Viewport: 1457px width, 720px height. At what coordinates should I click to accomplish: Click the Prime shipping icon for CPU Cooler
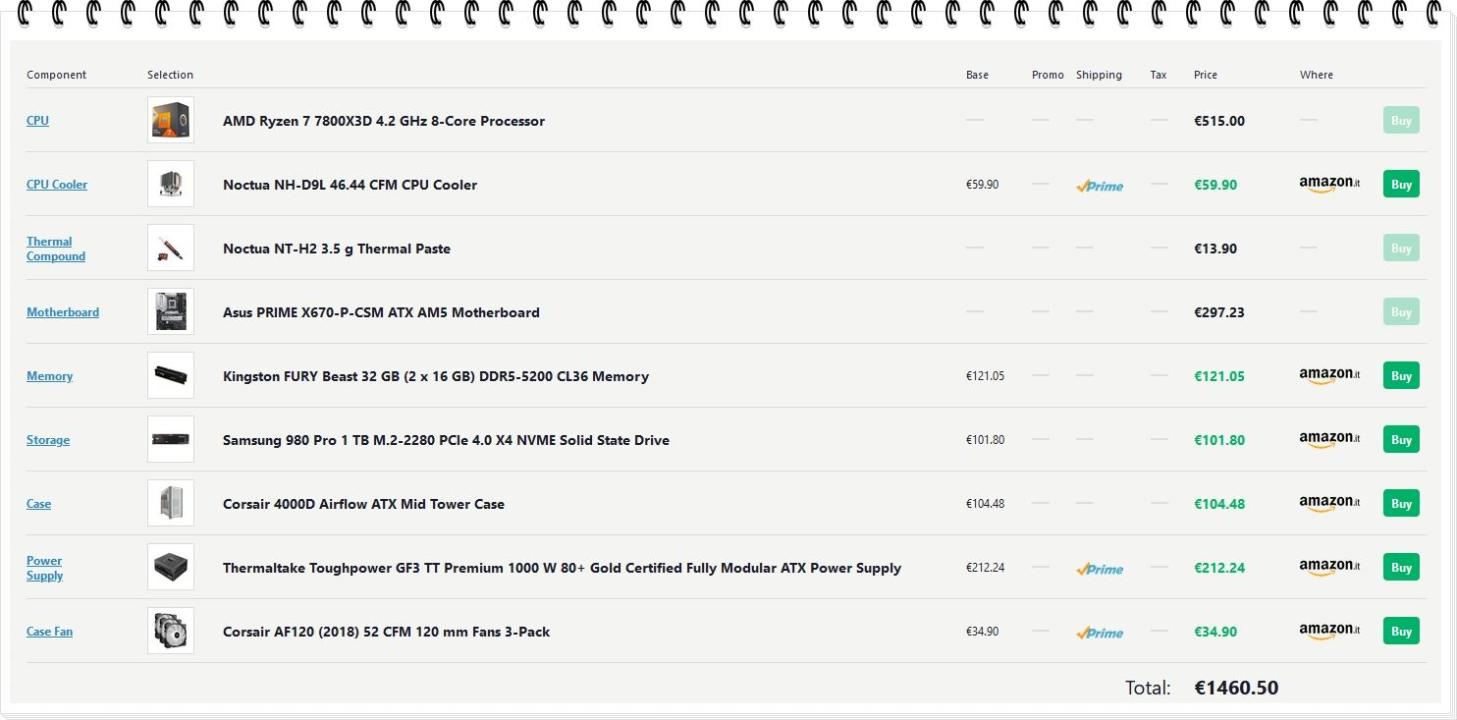pyautogui.click(x=1099, y=186)
